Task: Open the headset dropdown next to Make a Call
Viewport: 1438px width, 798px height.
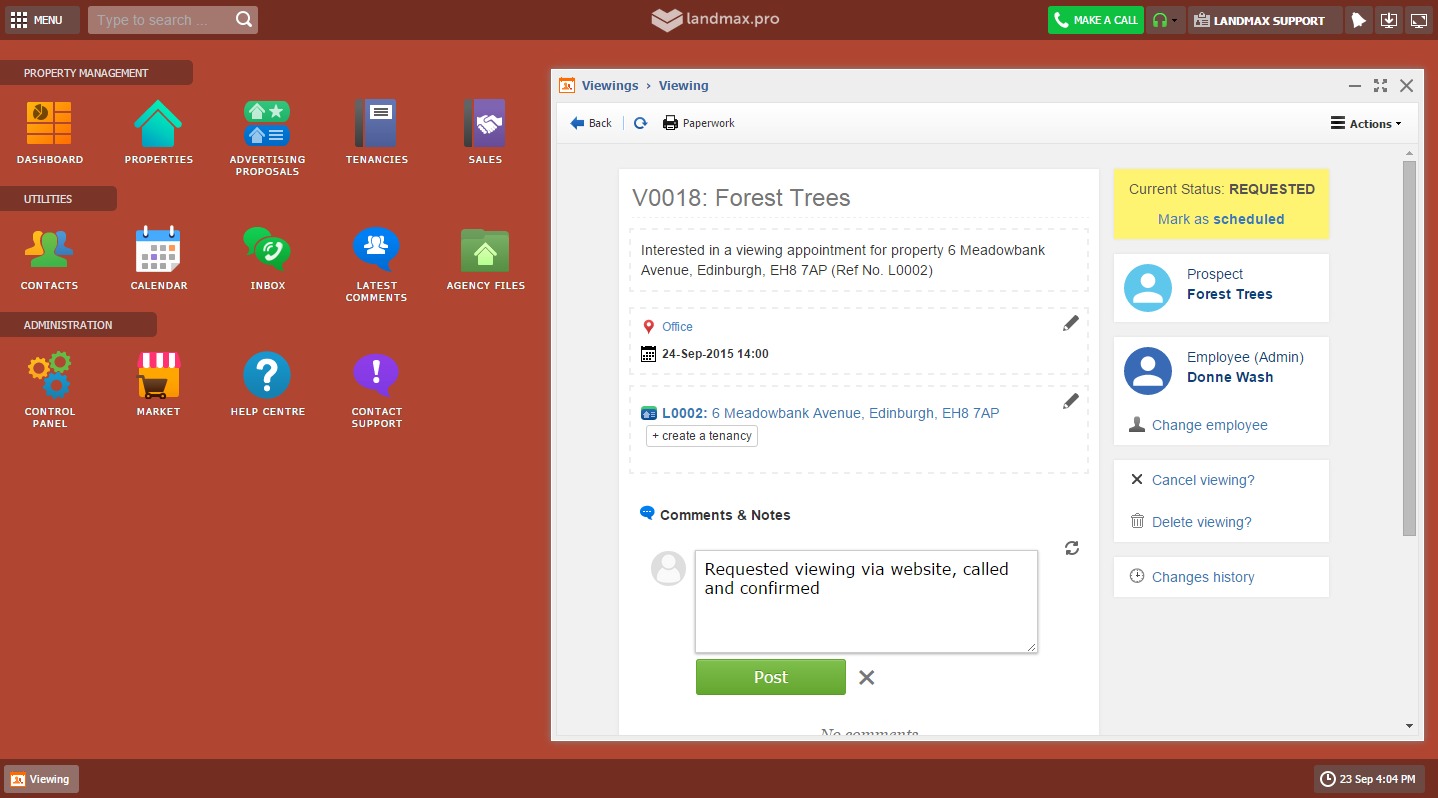Action: coord(1165,20)
